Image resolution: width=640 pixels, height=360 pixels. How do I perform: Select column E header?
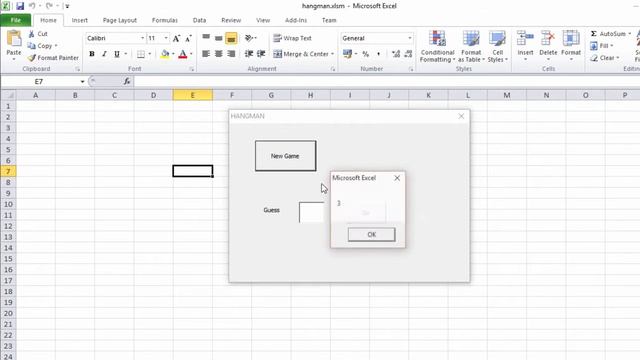coord(193,95)
